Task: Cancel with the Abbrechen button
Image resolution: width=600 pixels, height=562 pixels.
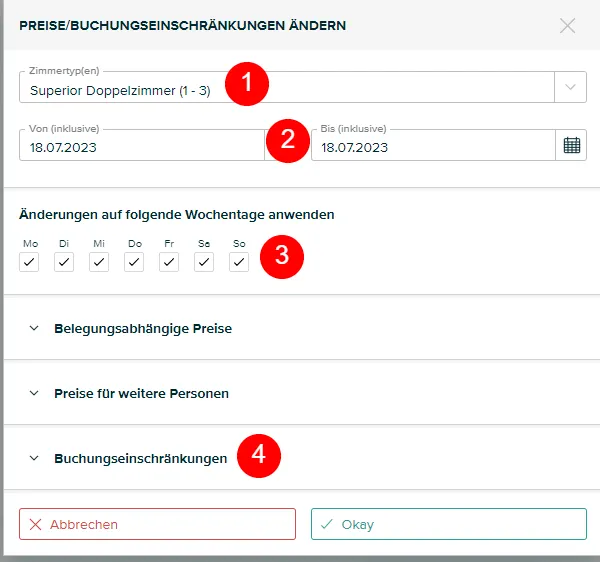Action: (157, 524)
